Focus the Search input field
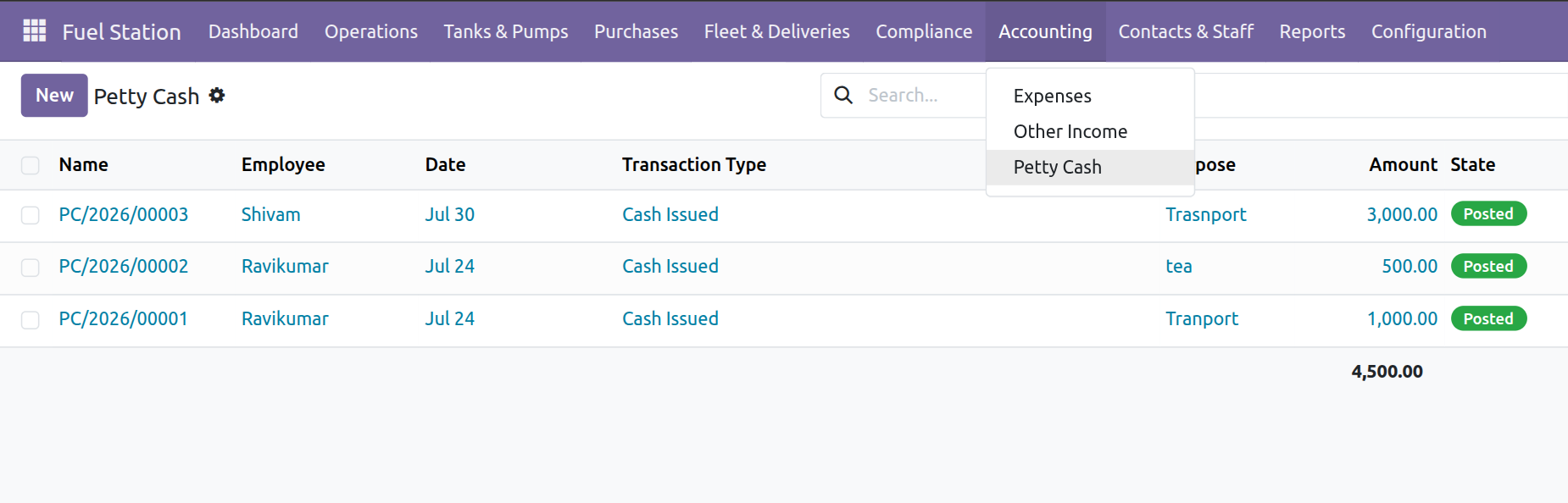Image resolution: width=1568 pixels, height=503 pixels. point(924,95)
